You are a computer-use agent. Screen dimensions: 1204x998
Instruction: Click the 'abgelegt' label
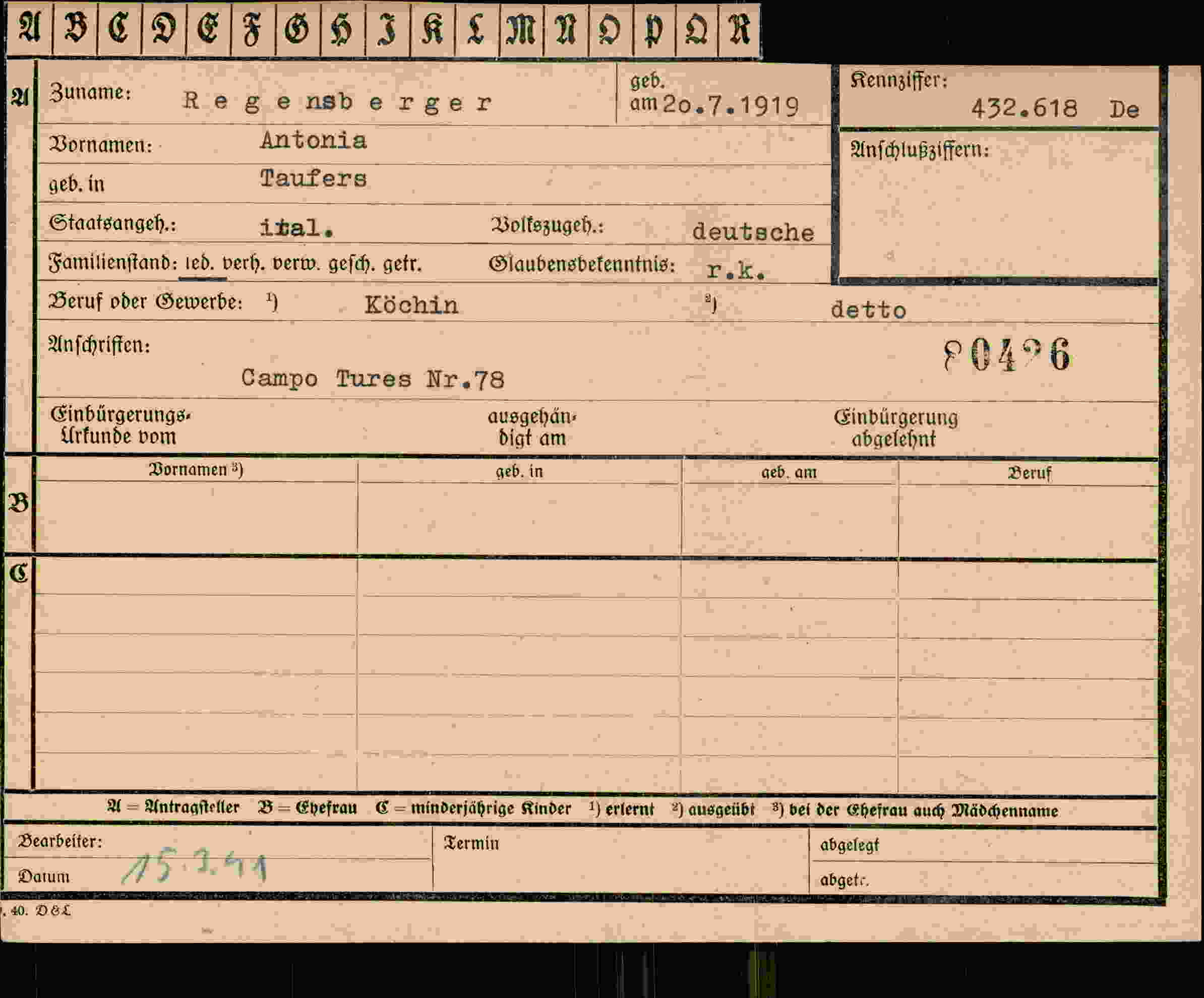click(x=849, y=845)
